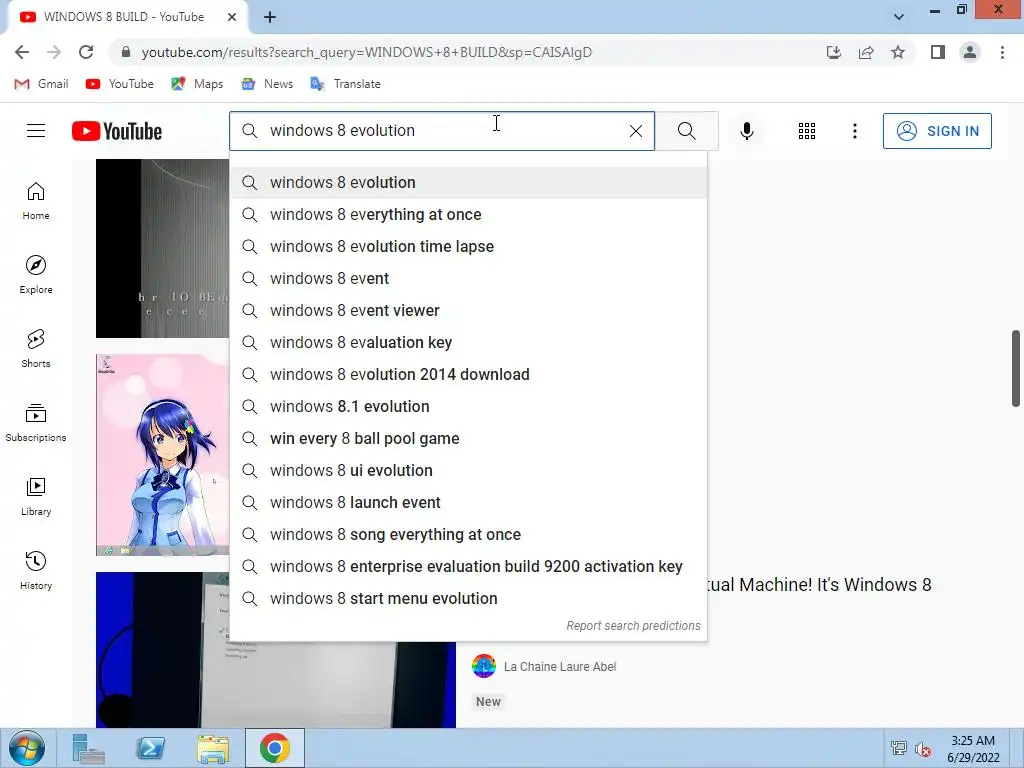1024x768 pixels.
Task: Open the anime girl video thumbnail
Action: (x=163, y=455)
